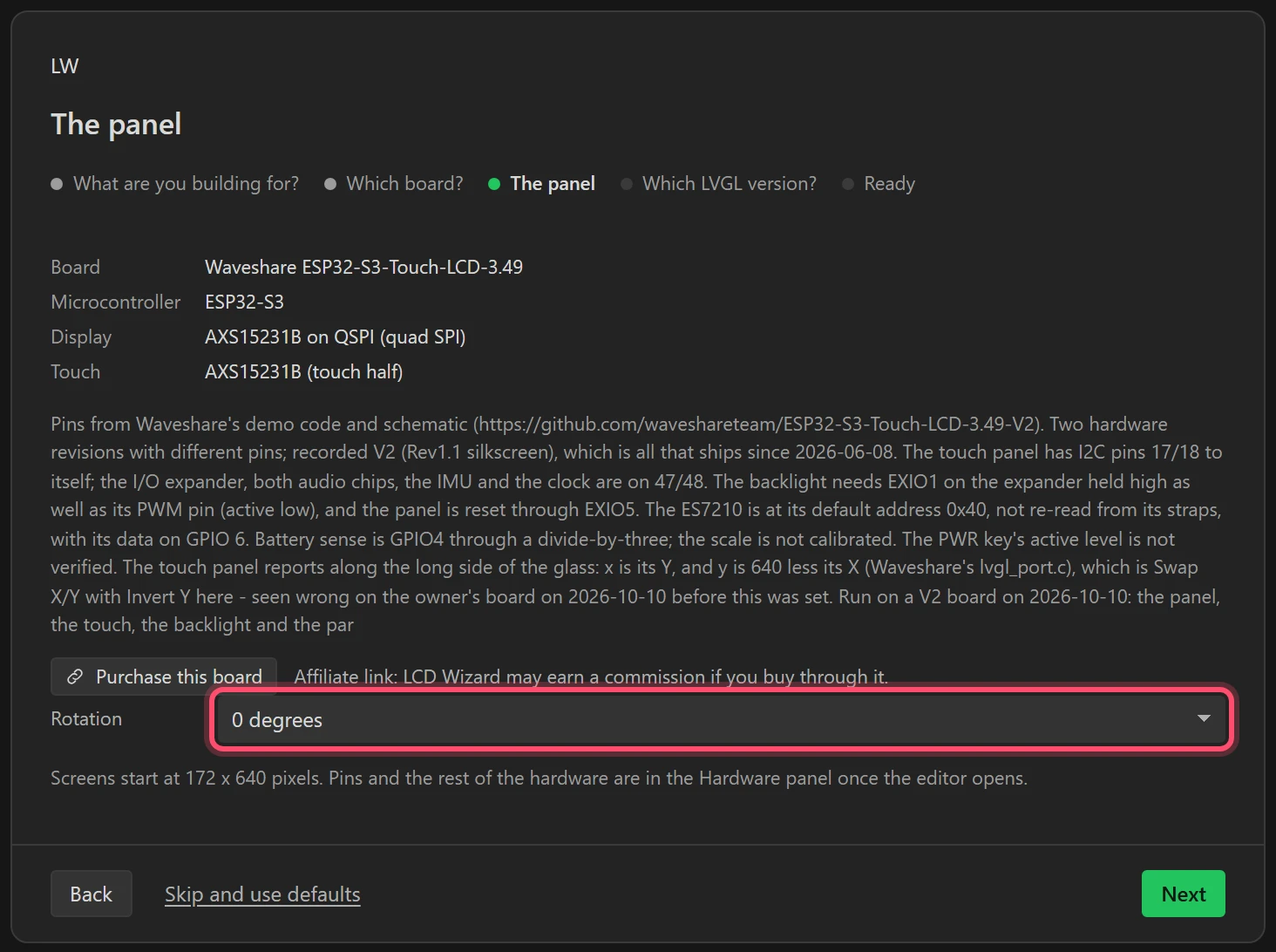Click the green dot for the current step

click(x=494, y=184)
